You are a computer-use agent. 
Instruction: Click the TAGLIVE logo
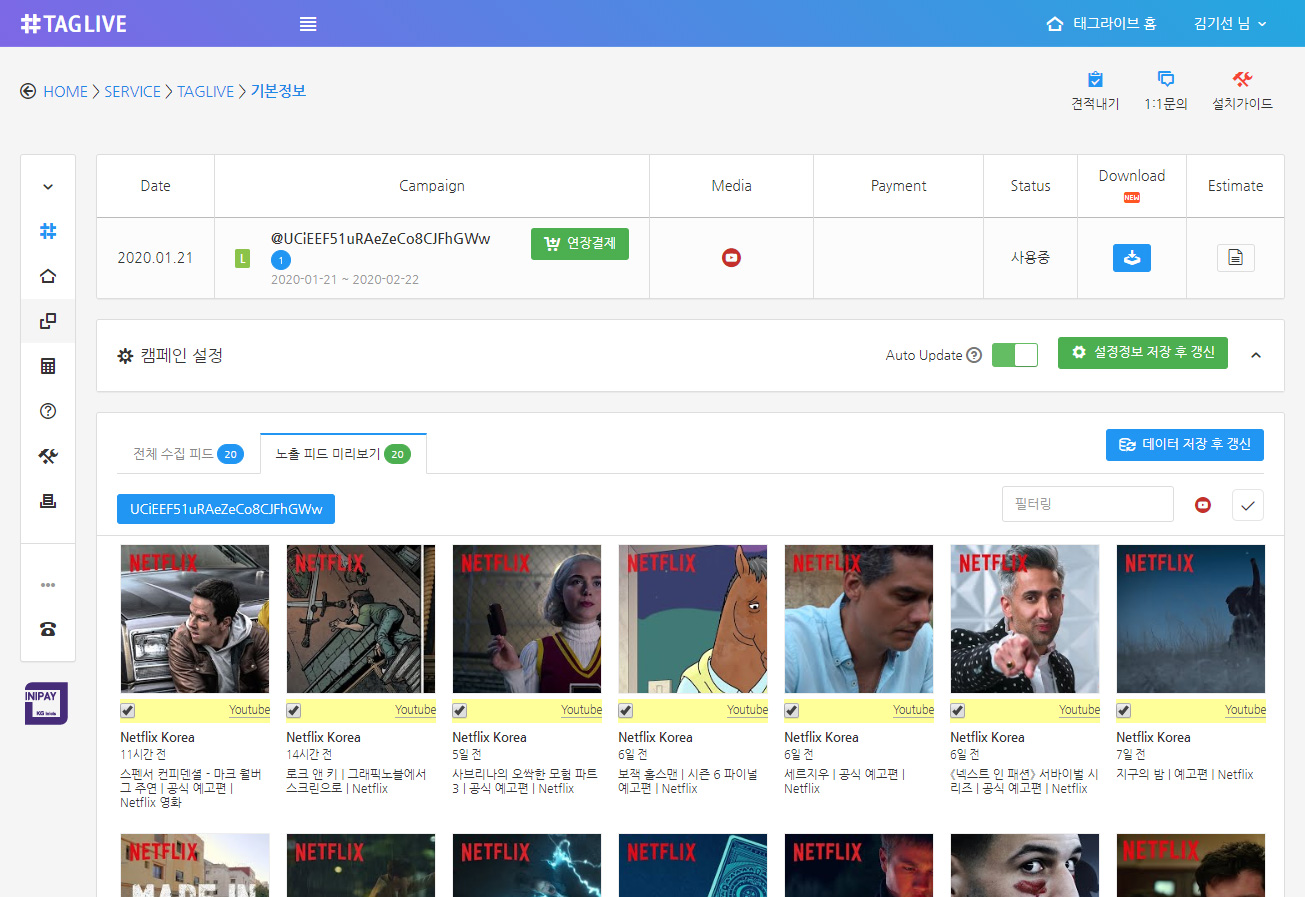point(73,24)
